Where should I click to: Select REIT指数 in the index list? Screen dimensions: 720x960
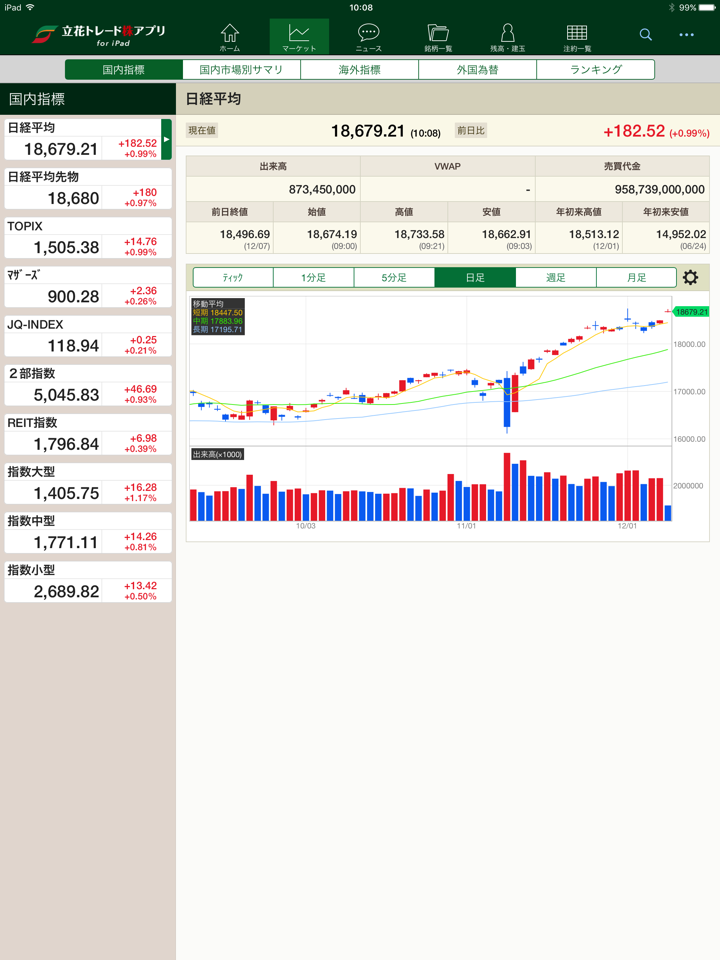[x=88, y=434]
